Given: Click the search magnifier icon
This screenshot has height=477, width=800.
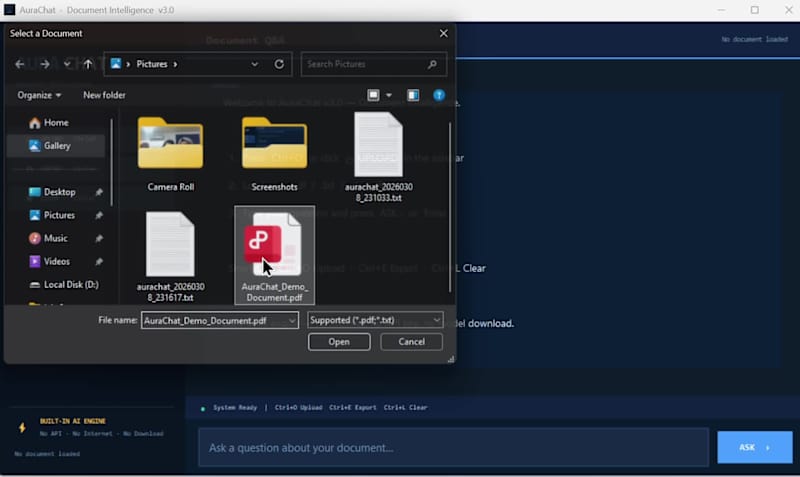Looking at the screenshot, I should click(432, 64).
